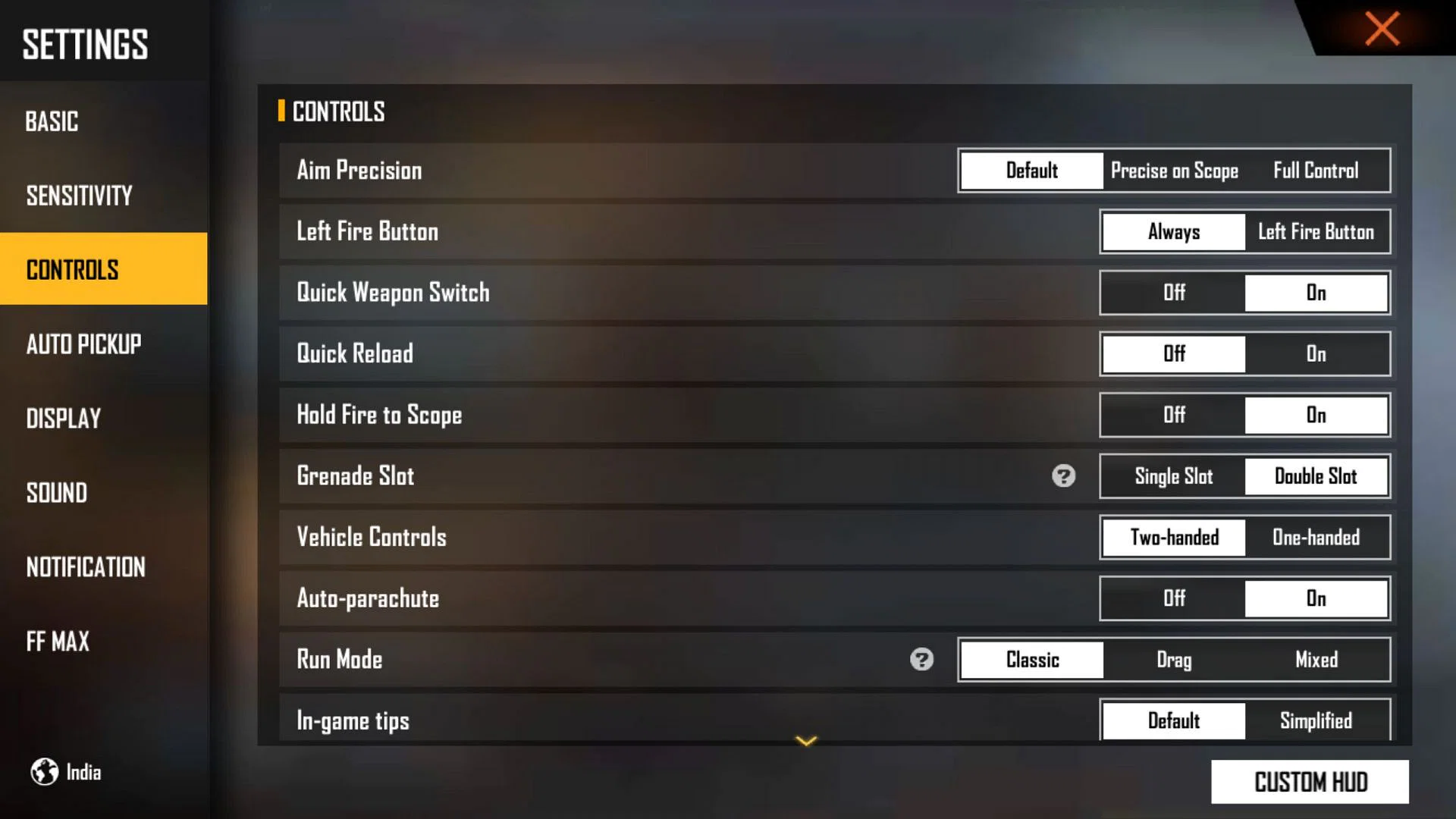
Task: Open AUTO PICKUP settings section
Action: [x=83, y=343]
